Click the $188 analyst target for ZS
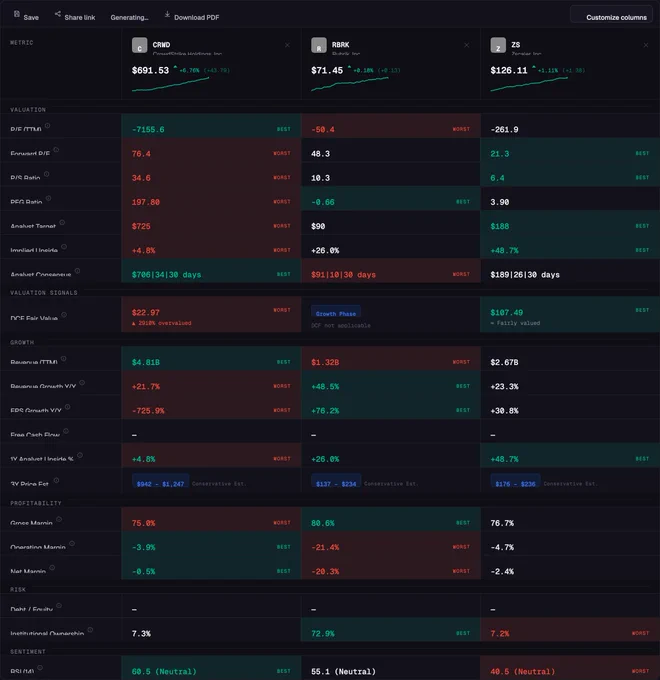 (500, 226)
